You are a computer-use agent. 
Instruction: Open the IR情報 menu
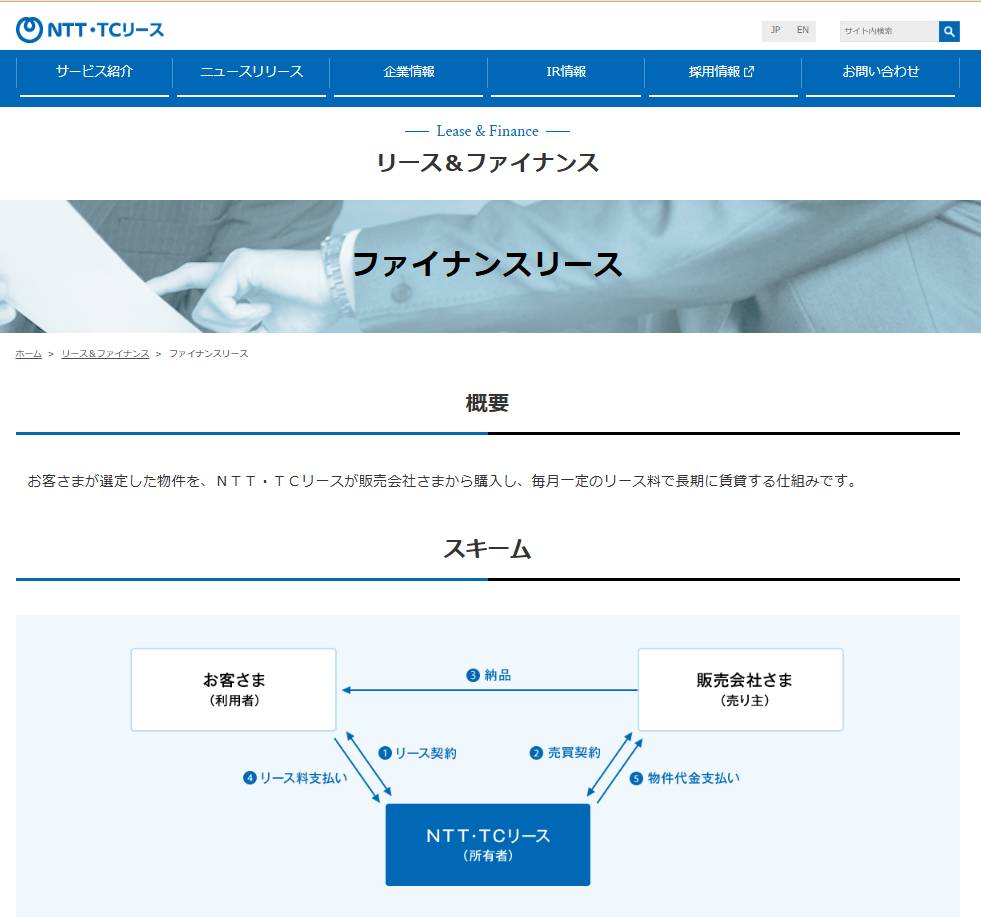tap(566, 73)
